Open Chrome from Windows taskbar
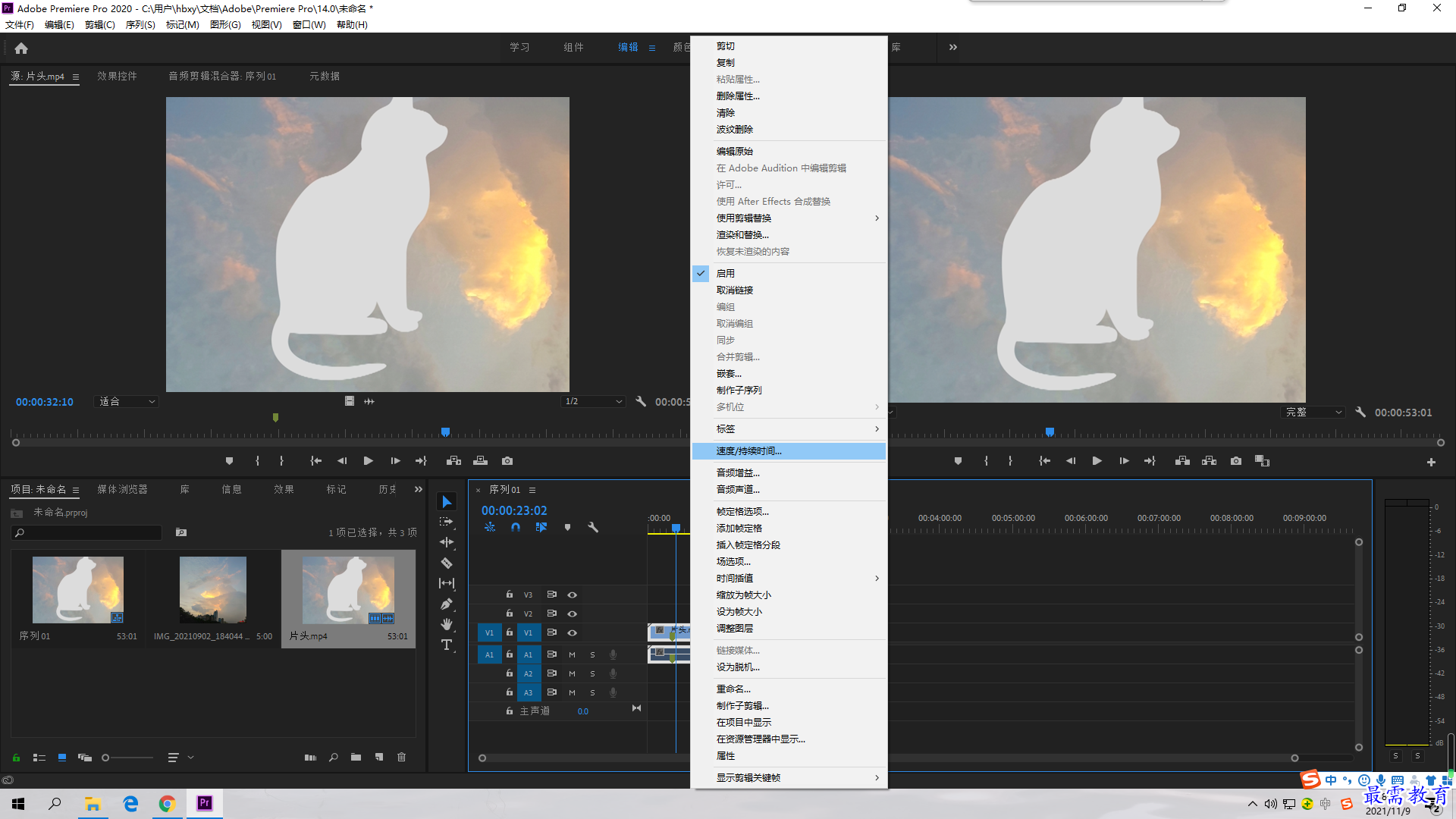Screen dimensions: 1456x819 167,804
